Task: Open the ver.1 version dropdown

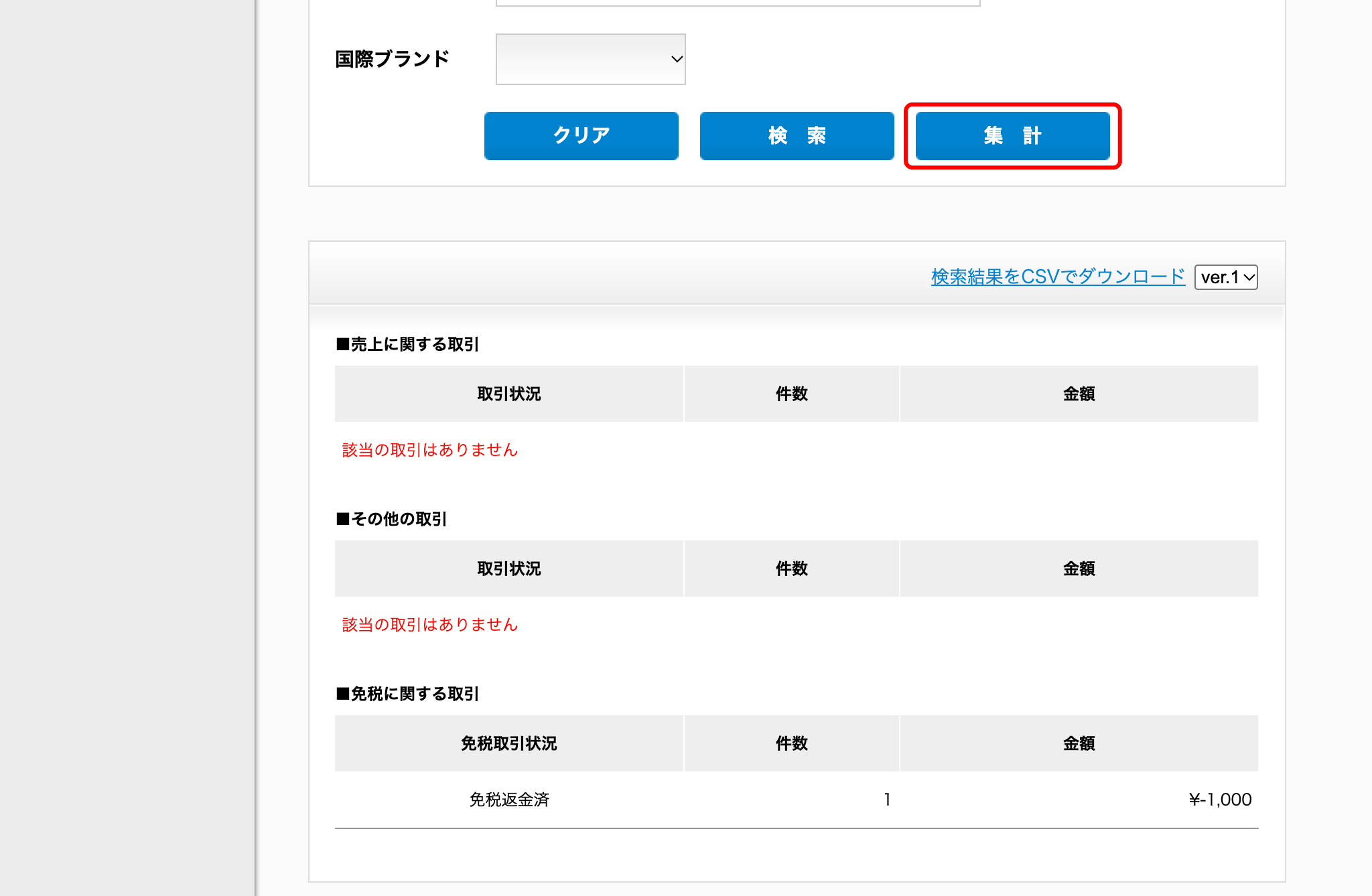Action: pos(1226,277)
